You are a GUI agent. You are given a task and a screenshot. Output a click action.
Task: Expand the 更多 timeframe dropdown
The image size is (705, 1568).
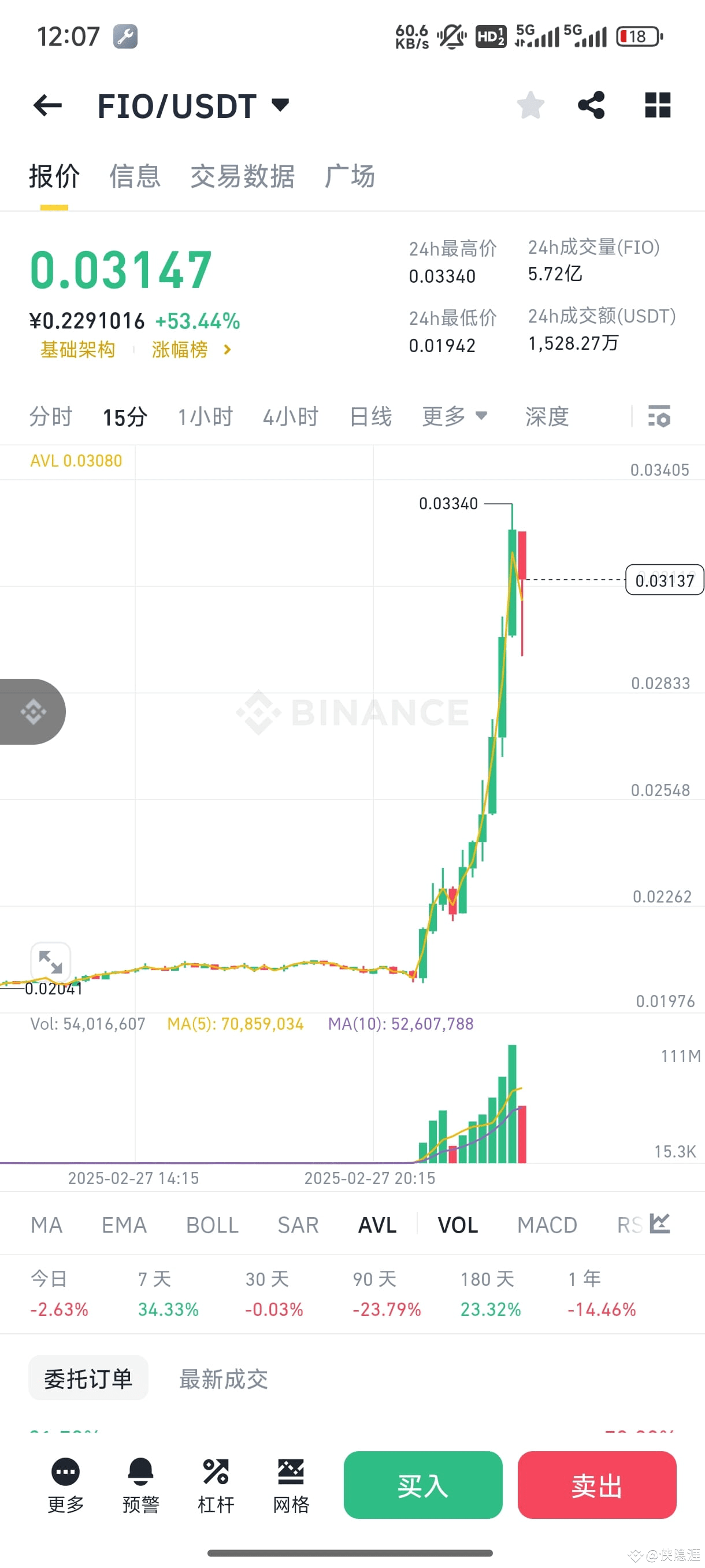point(454,416)
